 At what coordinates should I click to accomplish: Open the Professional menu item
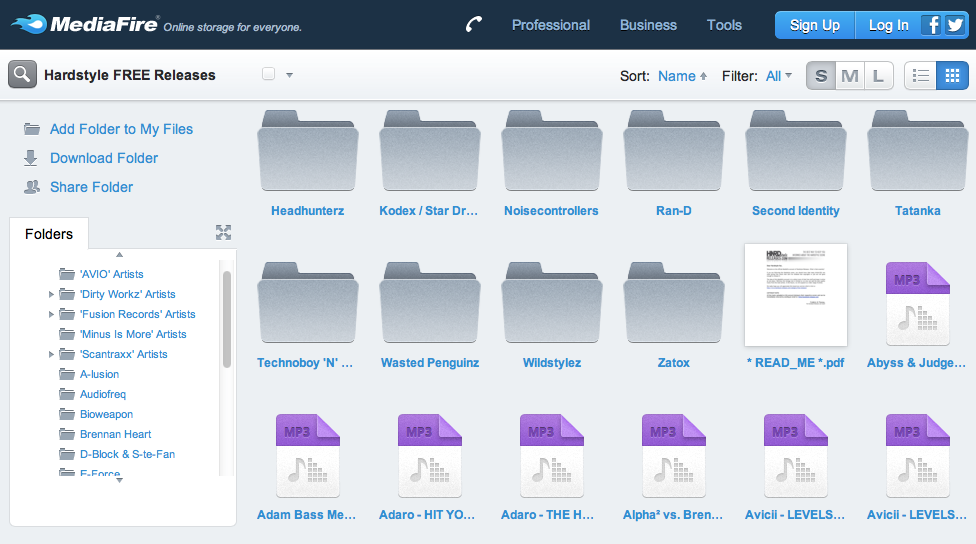(551, 25)
